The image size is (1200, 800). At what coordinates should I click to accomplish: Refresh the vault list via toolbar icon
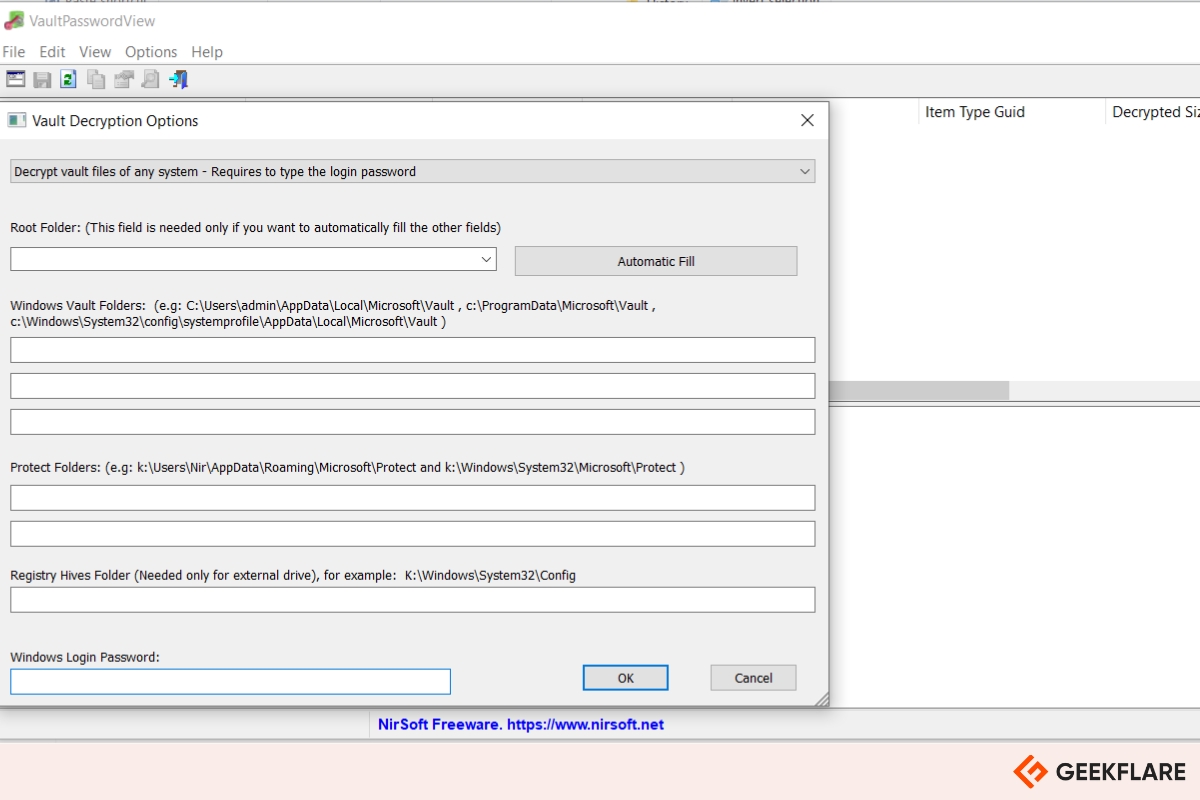pyautogui.click(x=69, y=79)
